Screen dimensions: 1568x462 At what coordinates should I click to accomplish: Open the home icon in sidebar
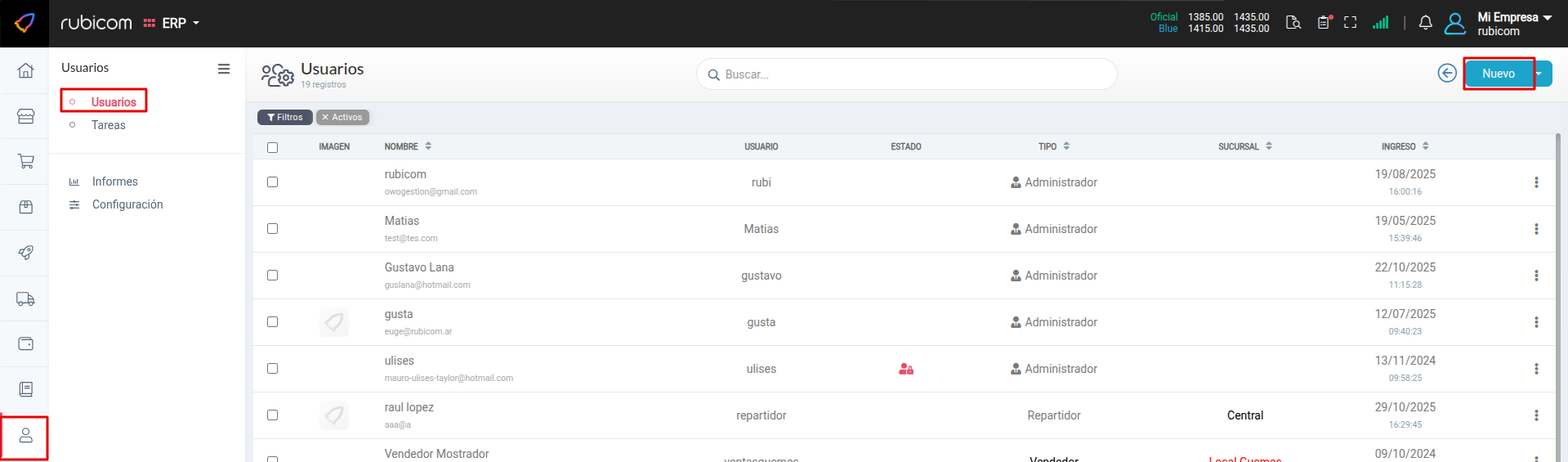coord(25,70)
